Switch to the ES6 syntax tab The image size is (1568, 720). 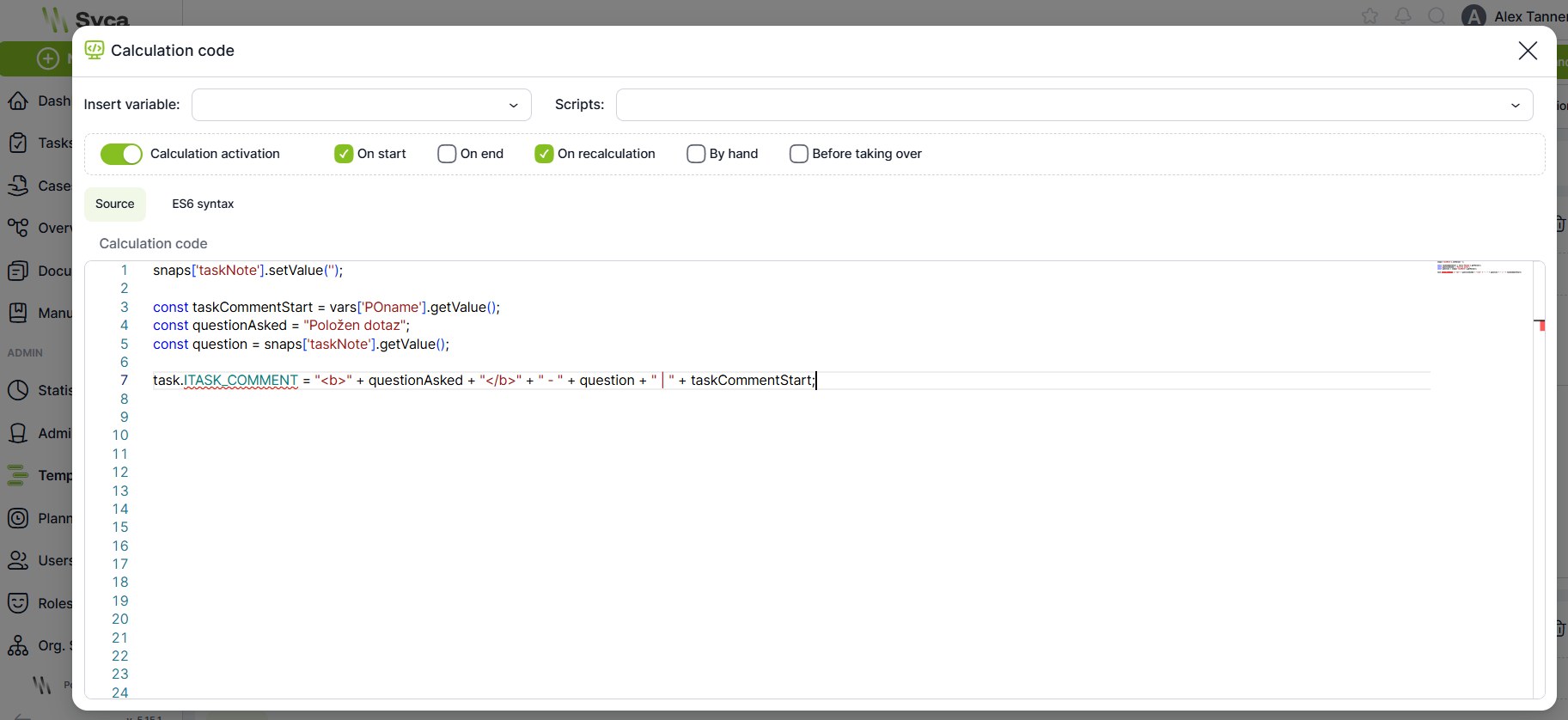203,204
